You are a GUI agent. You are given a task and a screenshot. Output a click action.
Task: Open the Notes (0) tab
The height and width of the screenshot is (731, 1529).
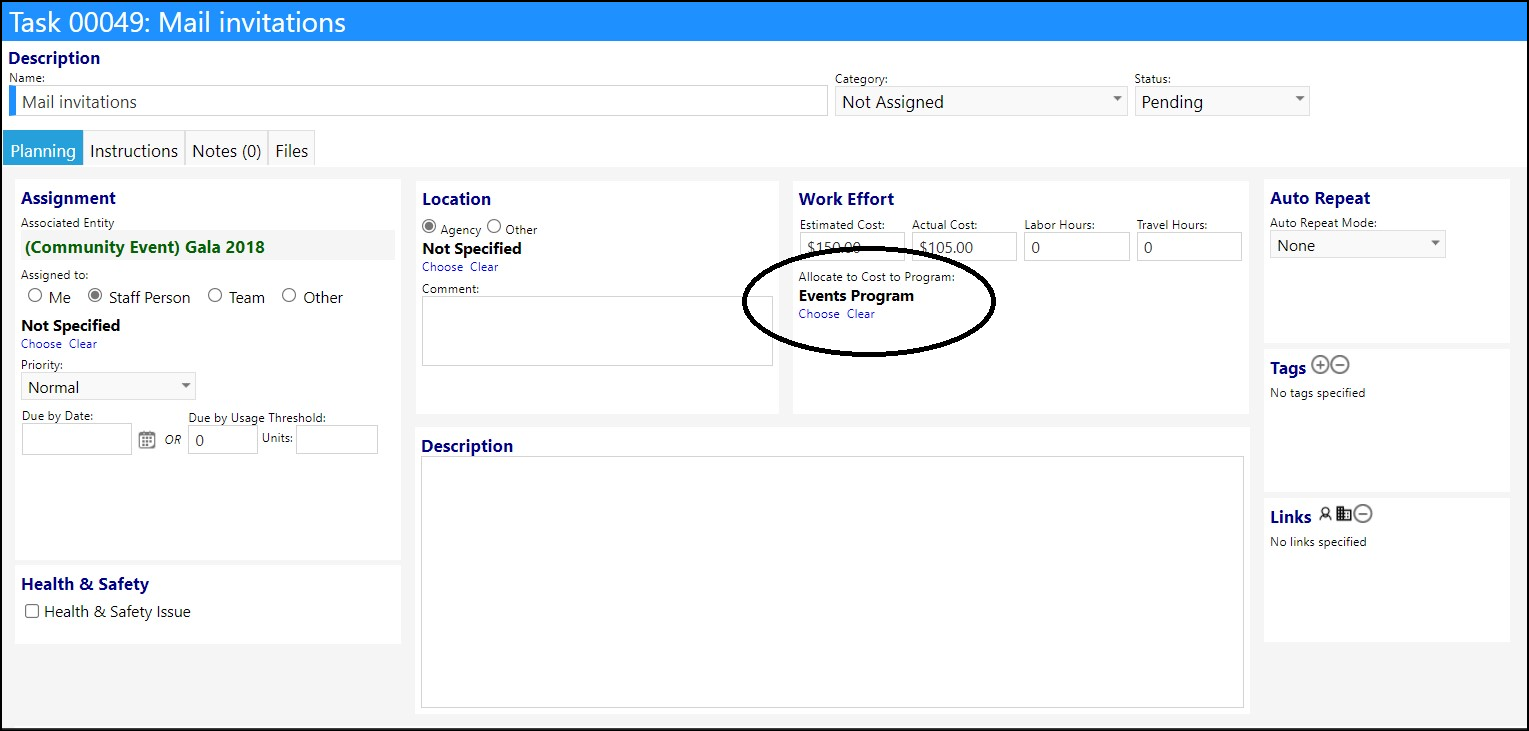(x=227, y=150)
